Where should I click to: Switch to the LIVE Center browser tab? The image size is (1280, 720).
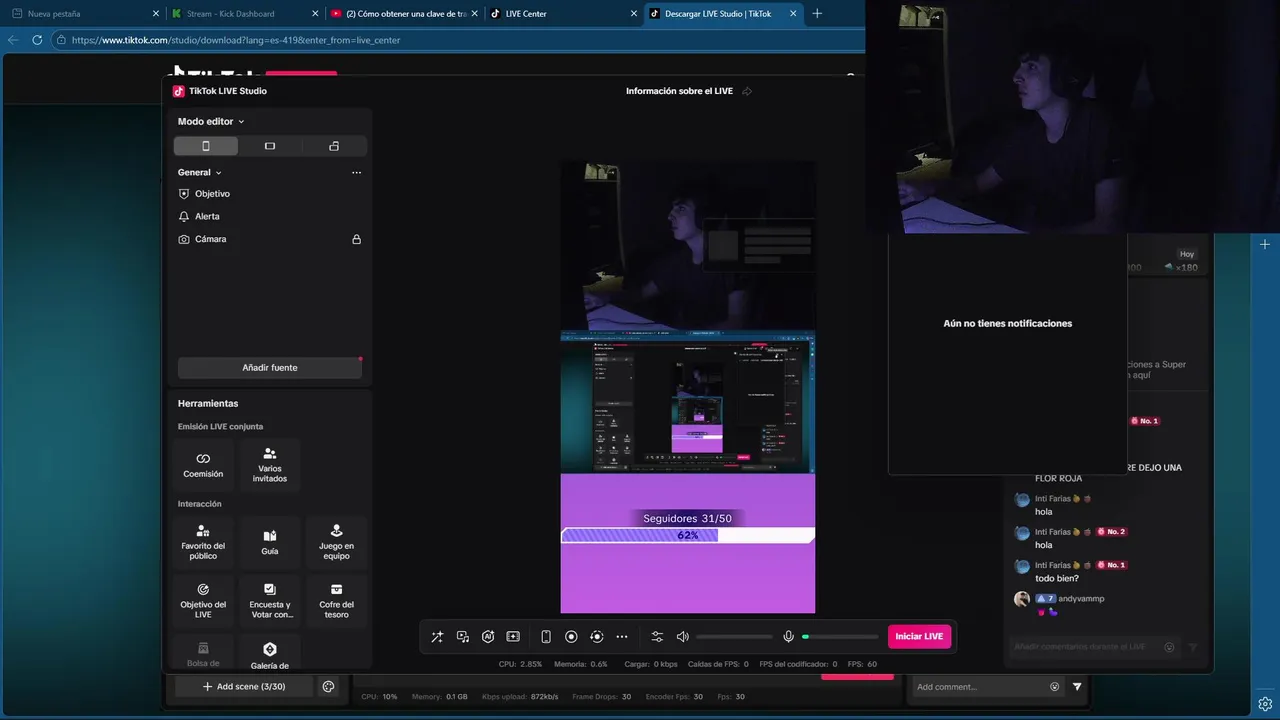564,14
